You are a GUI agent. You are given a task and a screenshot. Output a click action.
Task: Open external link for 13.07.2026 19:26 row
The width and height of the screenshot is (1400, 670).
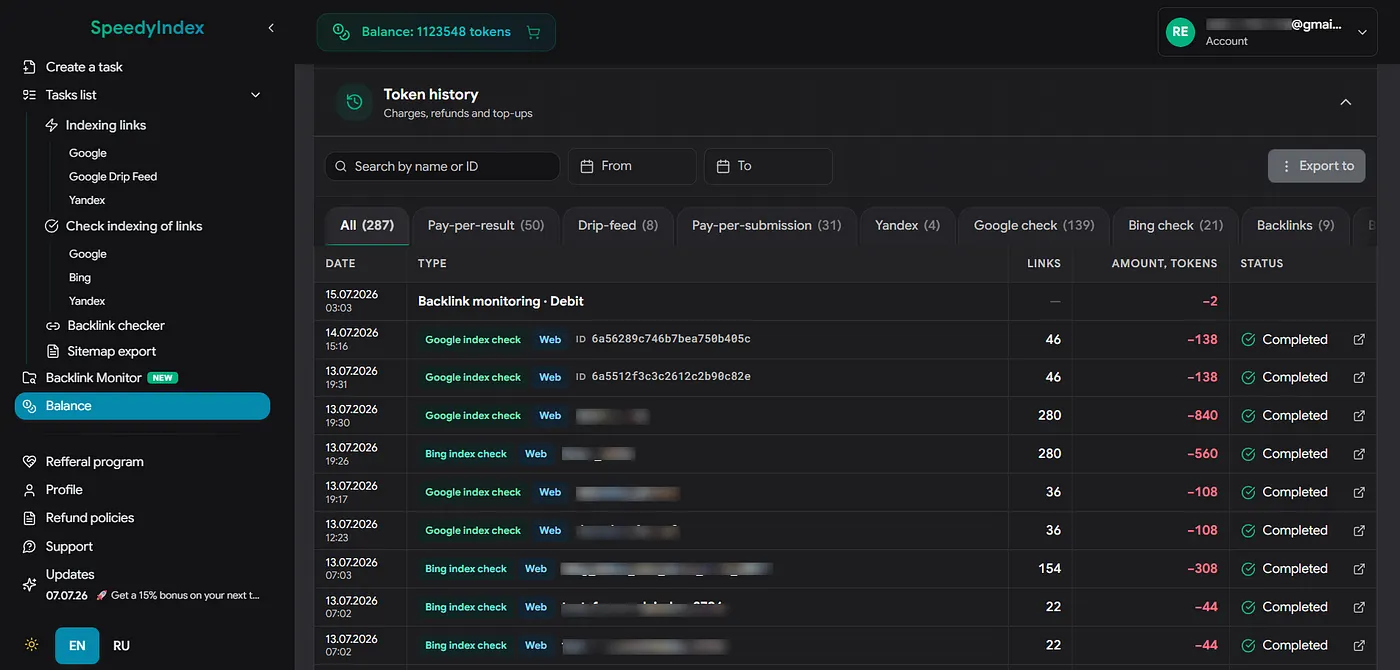point(1359,454)
